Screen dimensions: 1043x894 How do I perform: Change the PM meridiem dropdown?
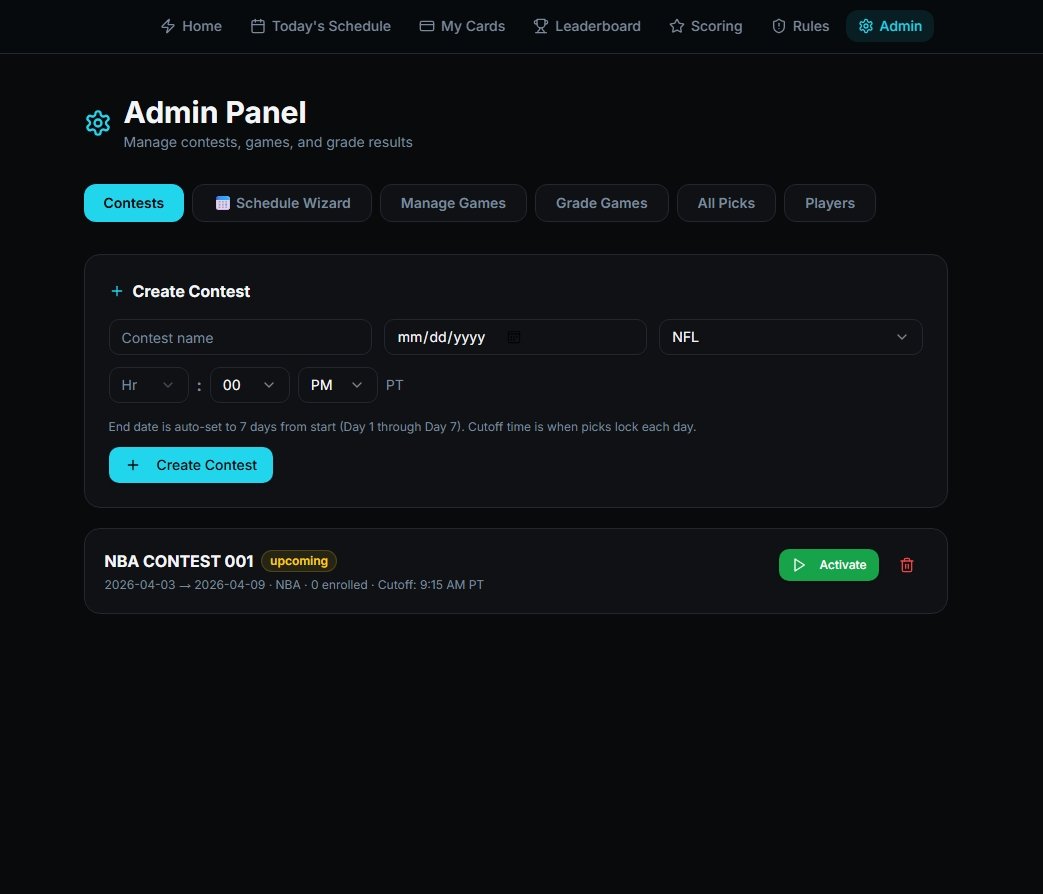coord(337,385)
